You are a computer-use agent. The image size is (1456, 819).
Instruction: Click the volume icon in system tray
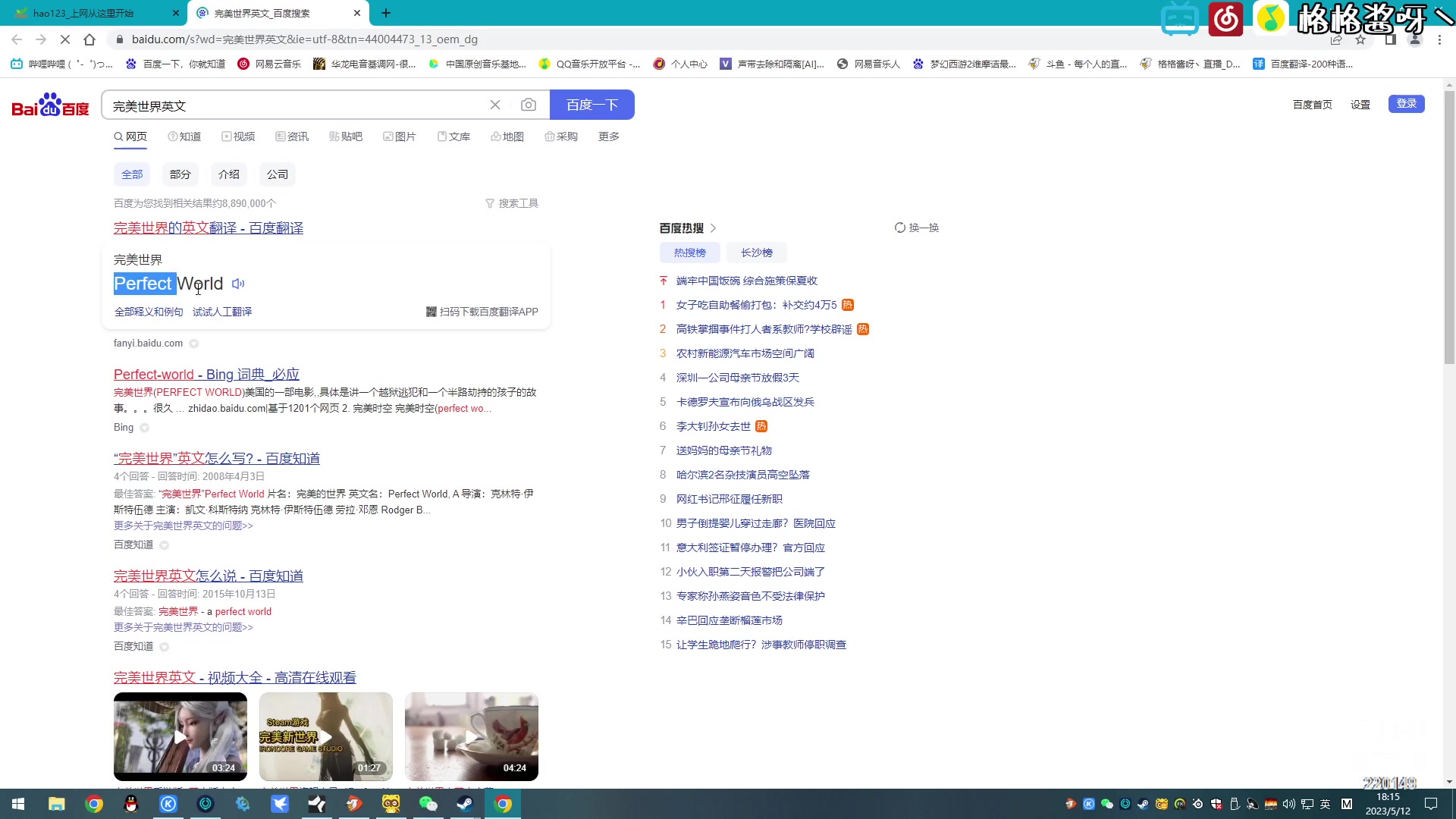point(1288,804)
